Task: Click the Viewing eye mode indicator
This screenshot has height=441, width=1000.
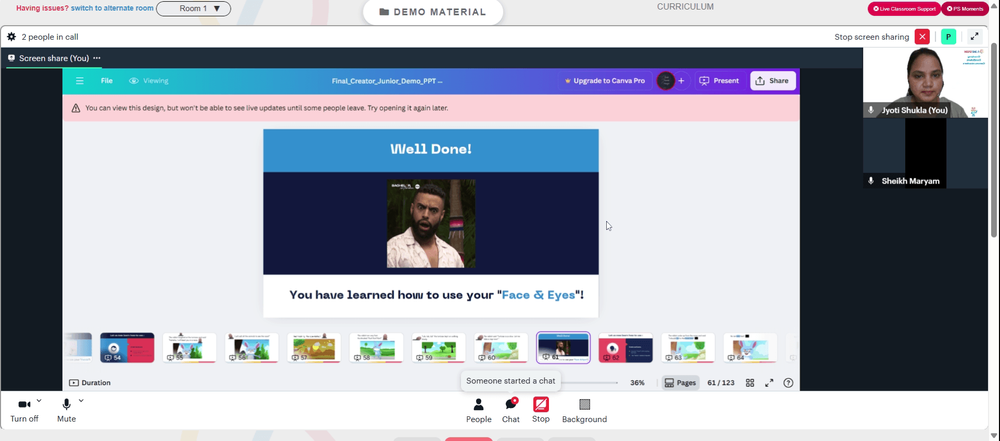Action: pyautogui.click(x=149, y=81)
